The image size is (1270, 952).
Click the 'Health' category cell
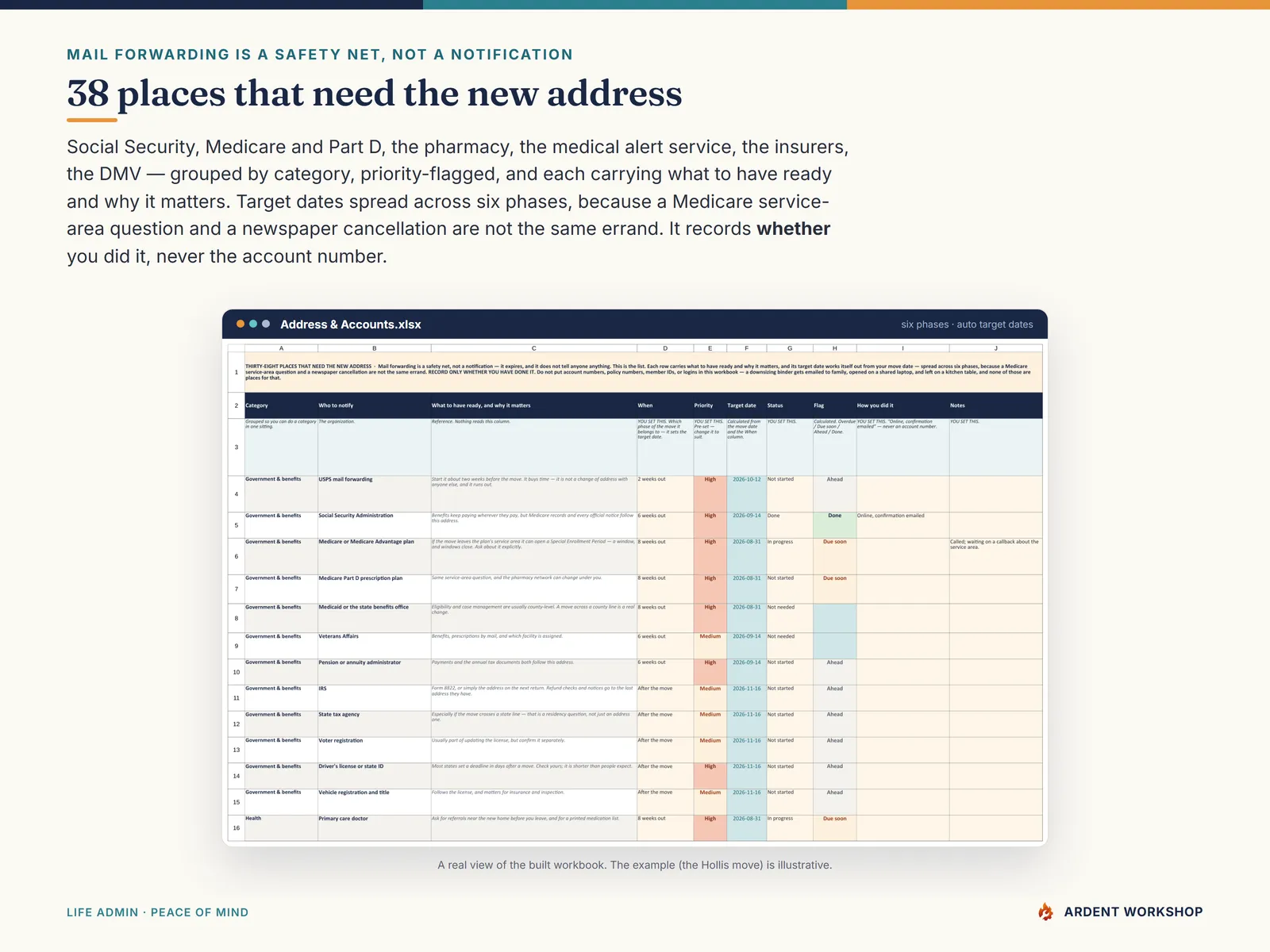point(281,828)
